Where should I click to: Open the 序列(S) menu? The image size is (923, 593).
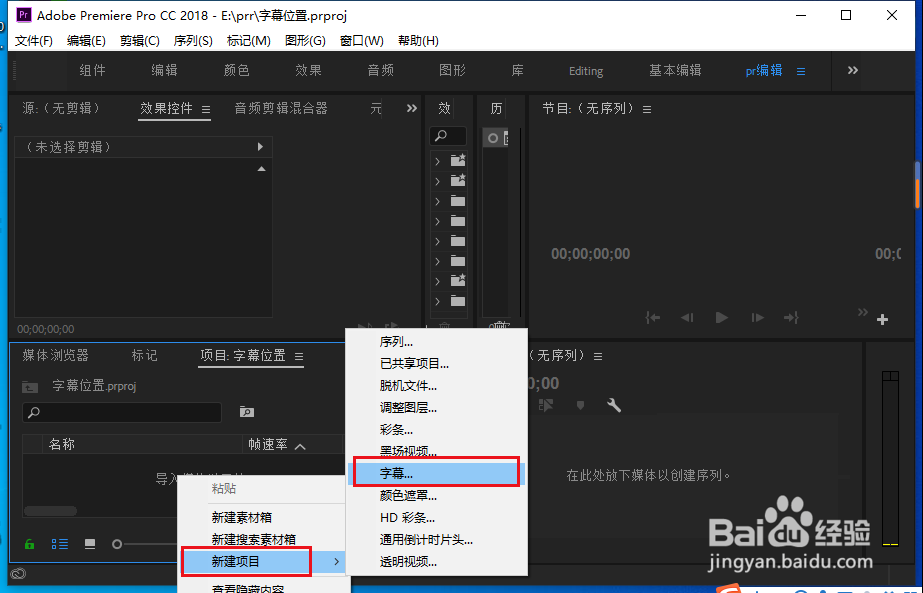192,41
